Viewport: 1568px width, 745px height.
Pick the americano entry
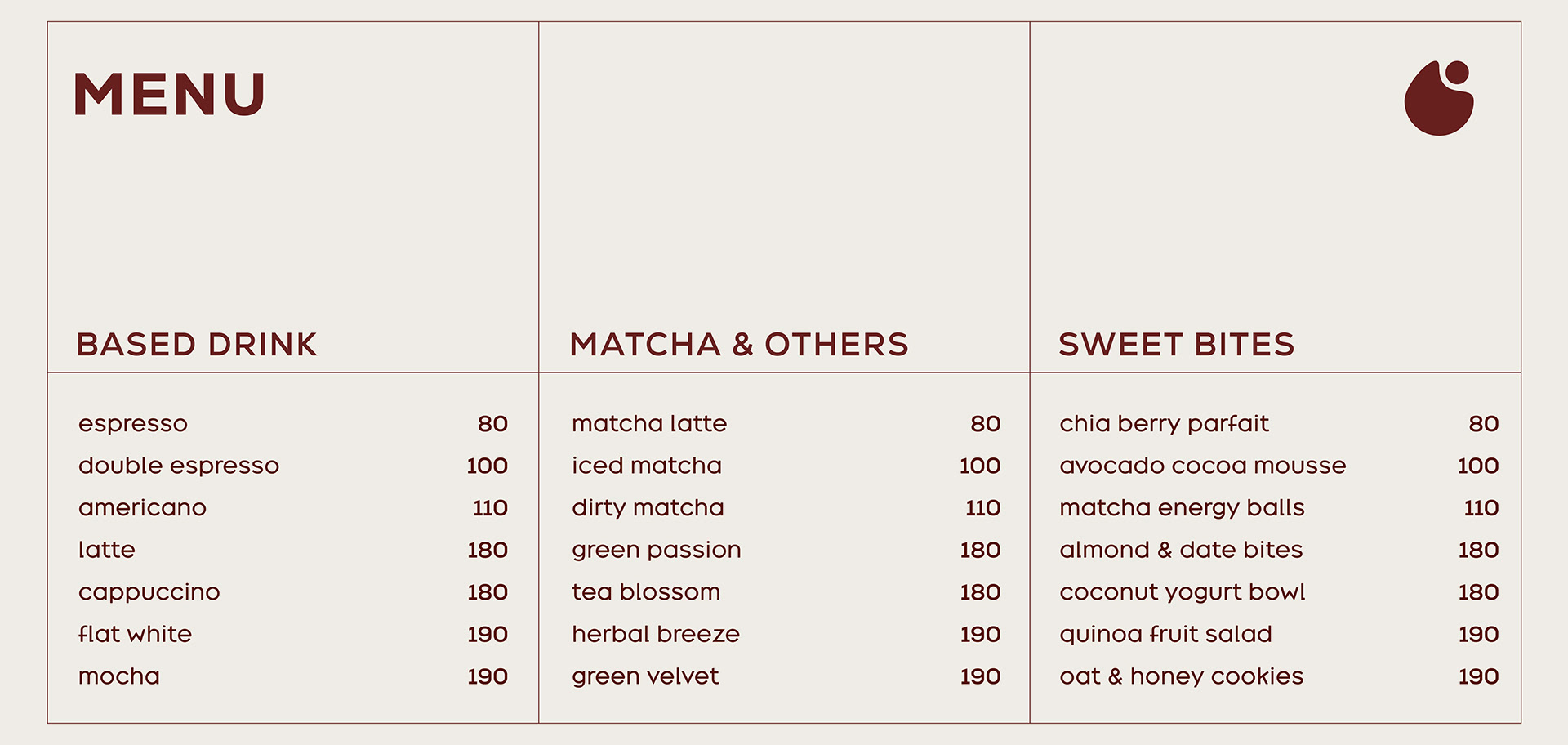click(142, 508)
